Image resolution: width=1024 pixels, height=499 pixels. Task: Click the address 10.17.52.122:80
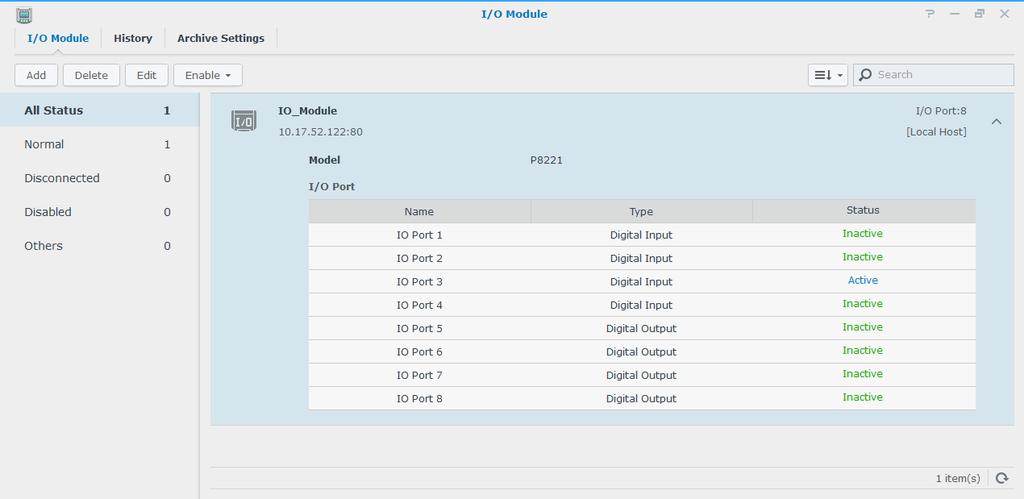tap(321, 132)
